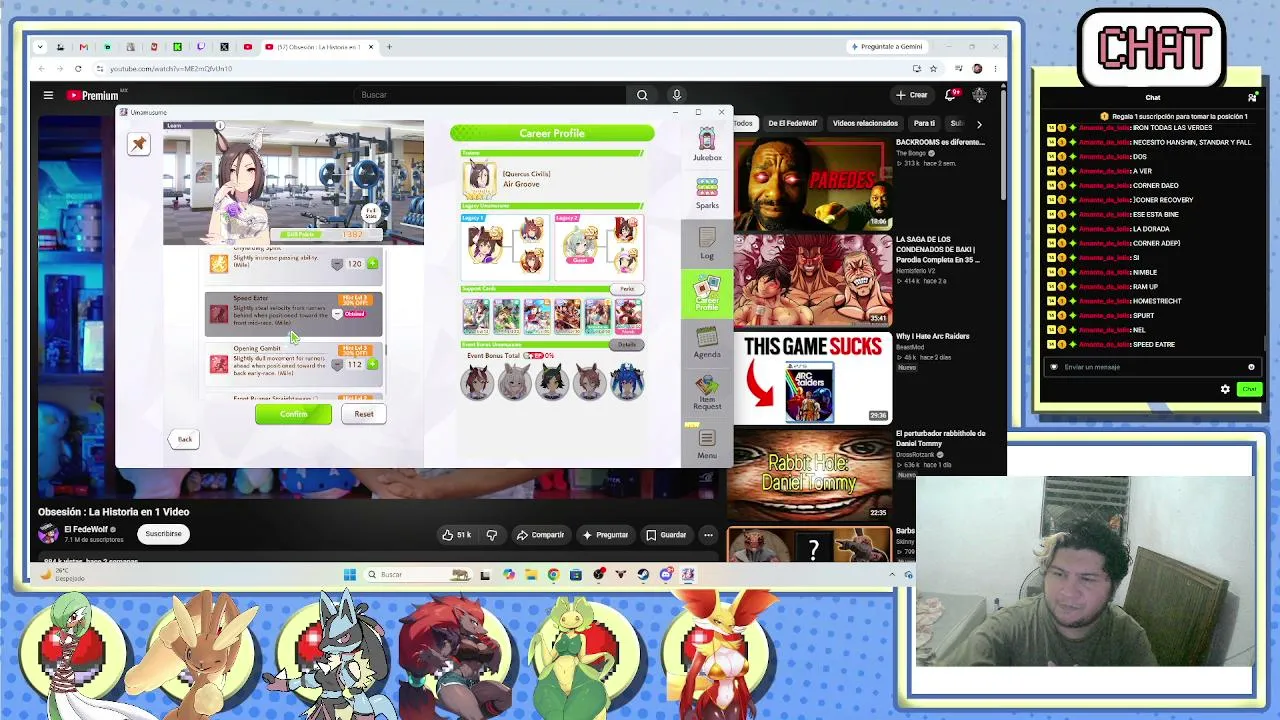Reload the page in the browser
Viewport: 1280px width, 720px height.
[78, 69]
